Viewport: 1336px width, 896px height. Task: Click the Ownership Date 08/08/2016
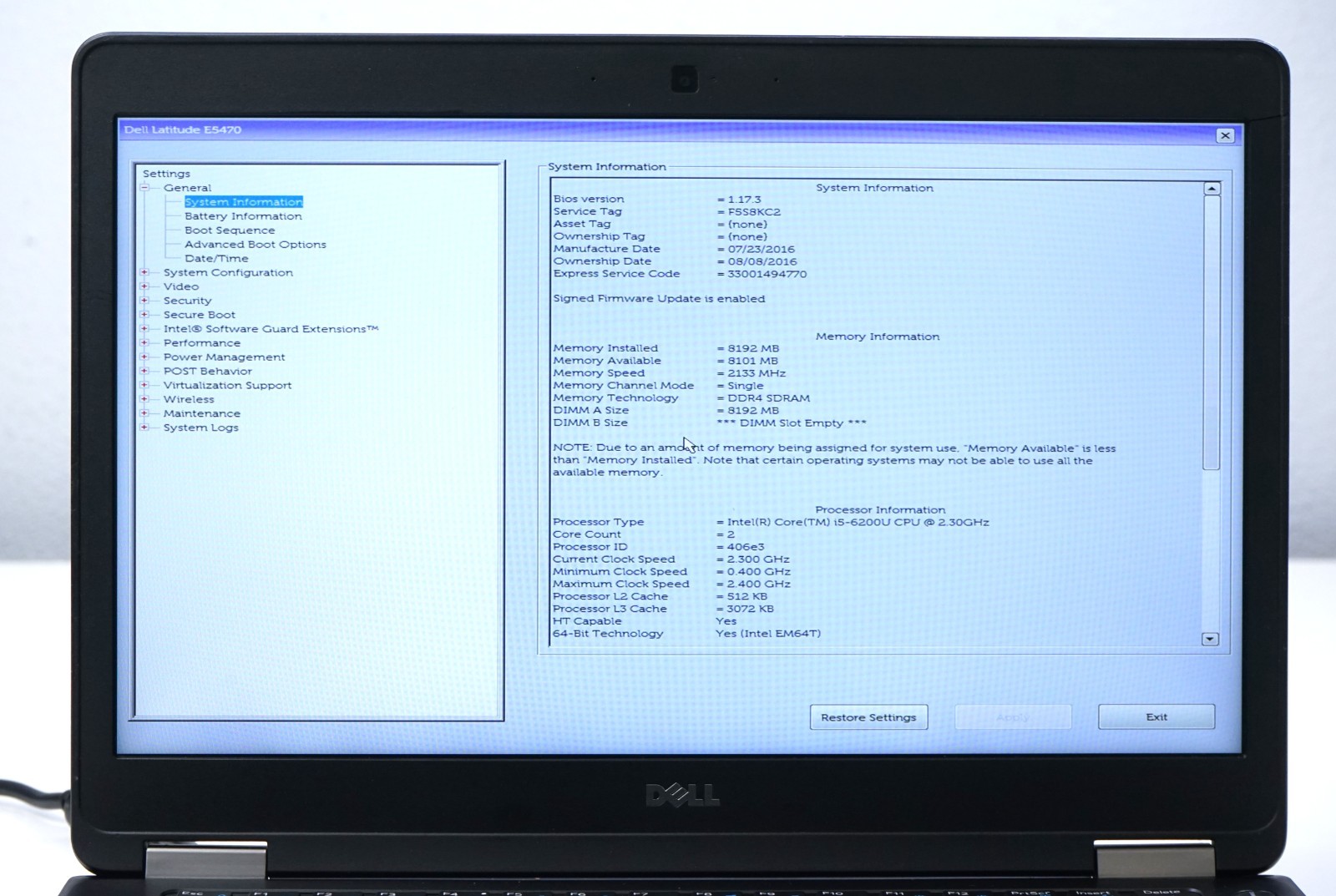762,261
